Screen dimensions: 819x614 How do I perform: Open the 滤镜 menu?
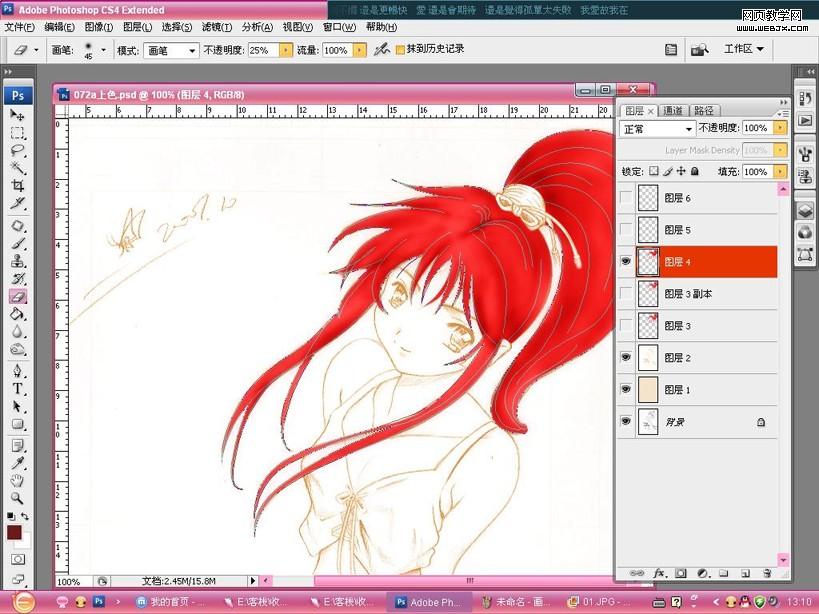click(217, 27)
